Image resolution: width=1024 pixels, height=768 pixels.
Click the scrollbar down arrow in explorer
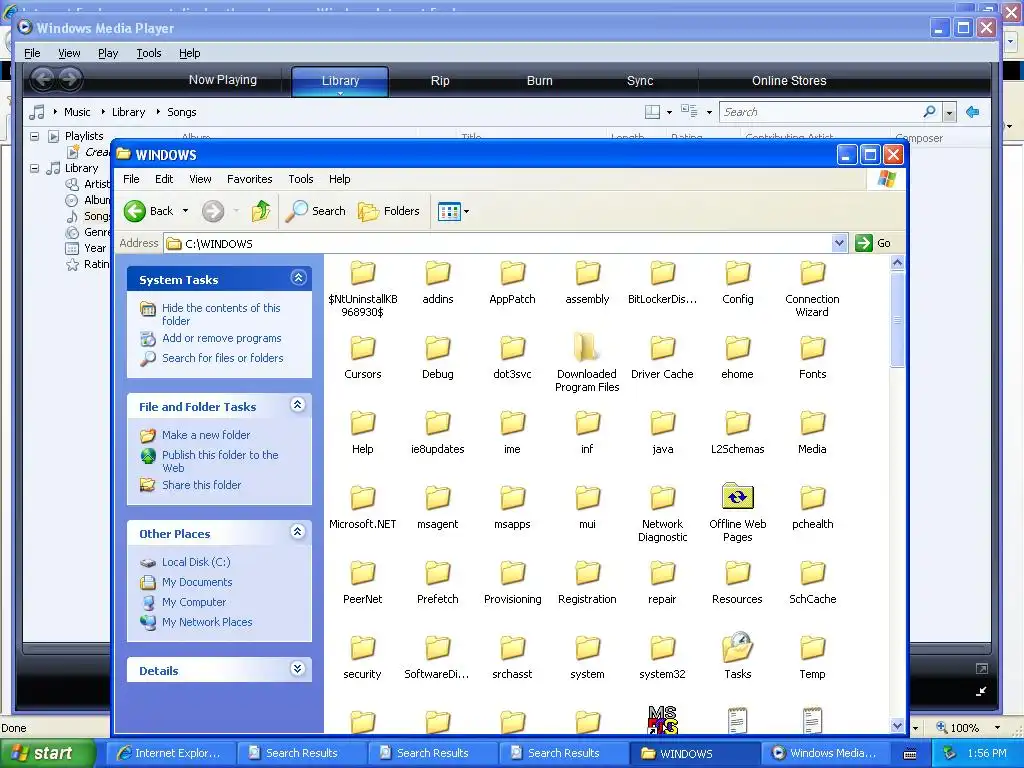point(897,726)
